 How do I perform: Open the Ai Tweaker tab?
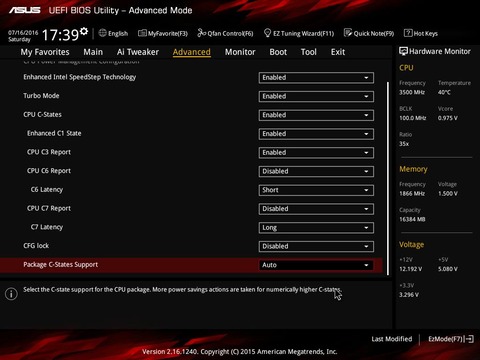(138, 52)
